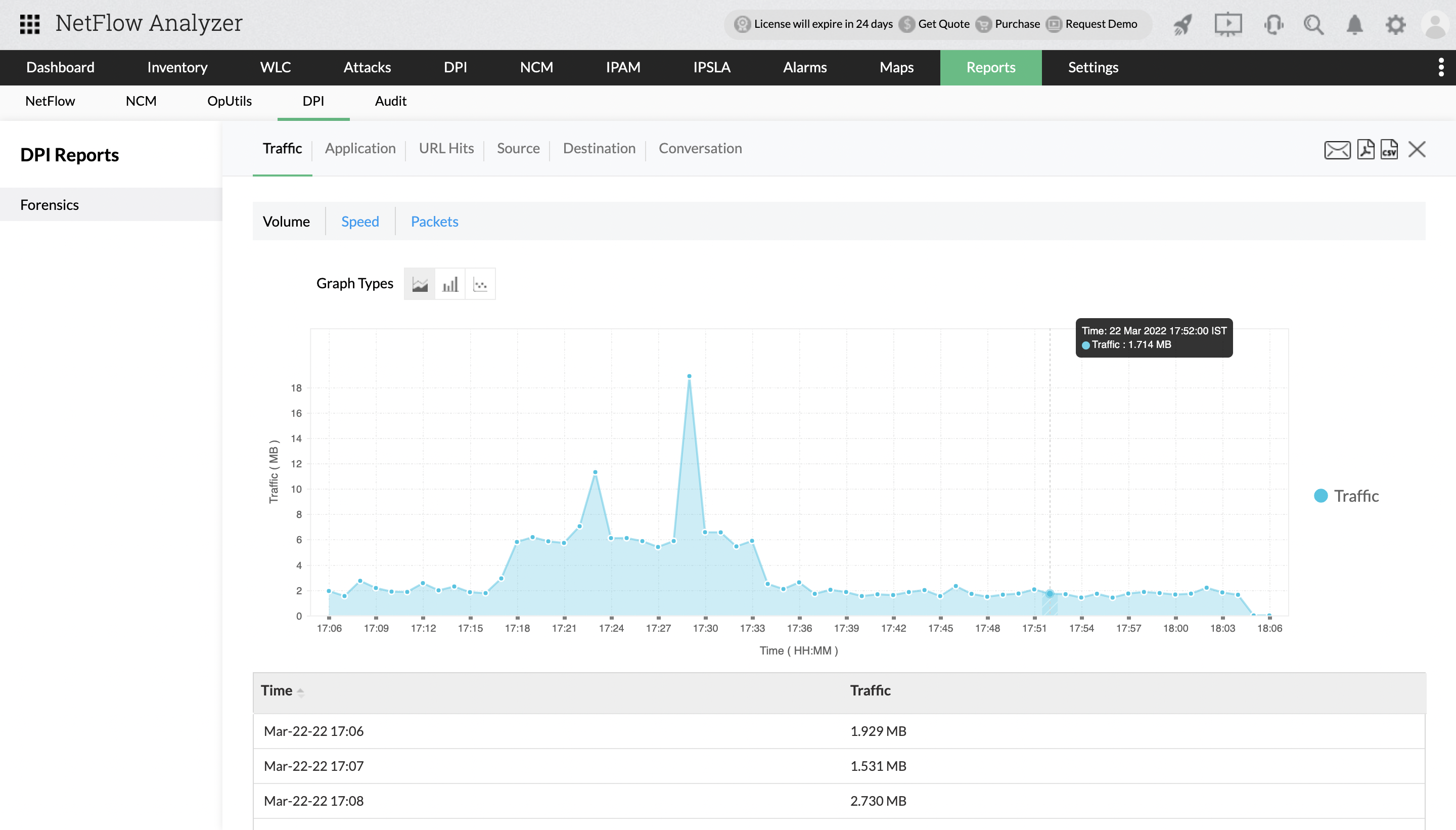Image resolution: width=1456 pixels, height=830 pixels.
Task: Open the user profile avatar menu
Action: (x=1435, y=24)
